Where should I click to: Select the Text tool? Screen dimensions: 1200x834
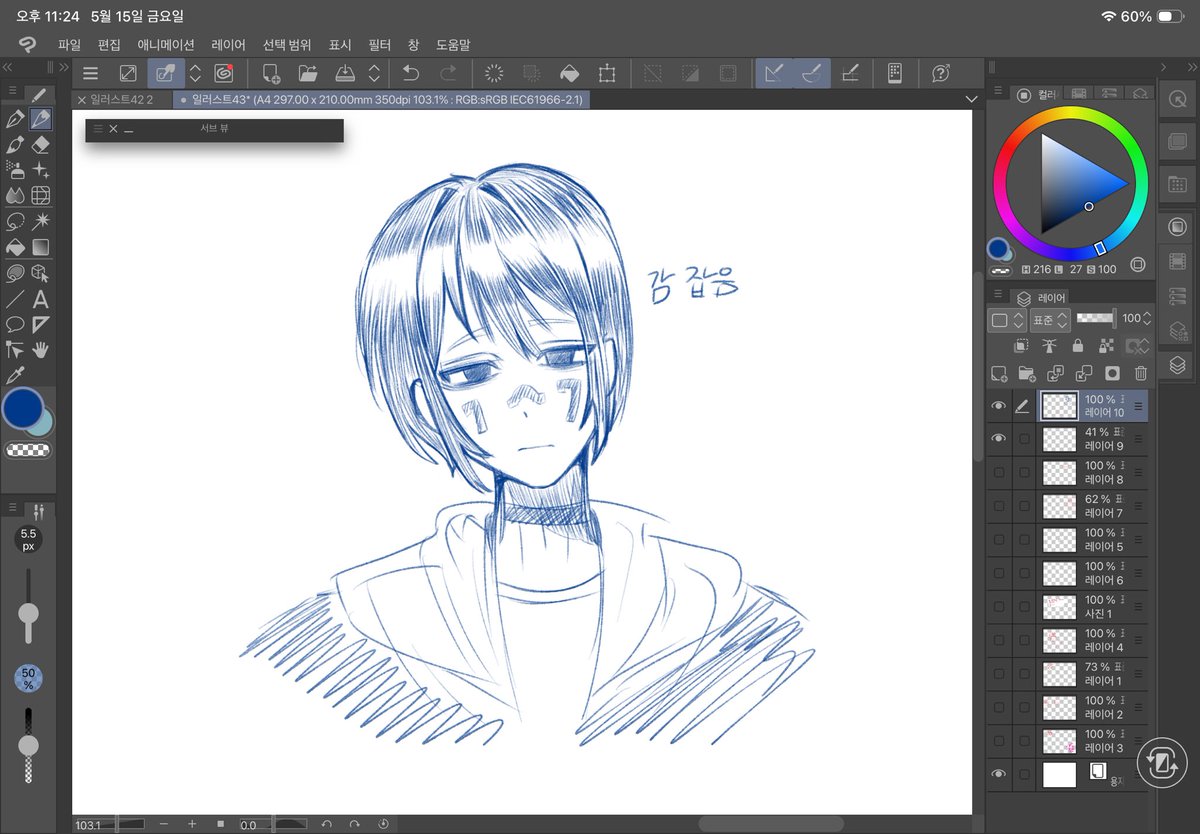coord(41,299)
